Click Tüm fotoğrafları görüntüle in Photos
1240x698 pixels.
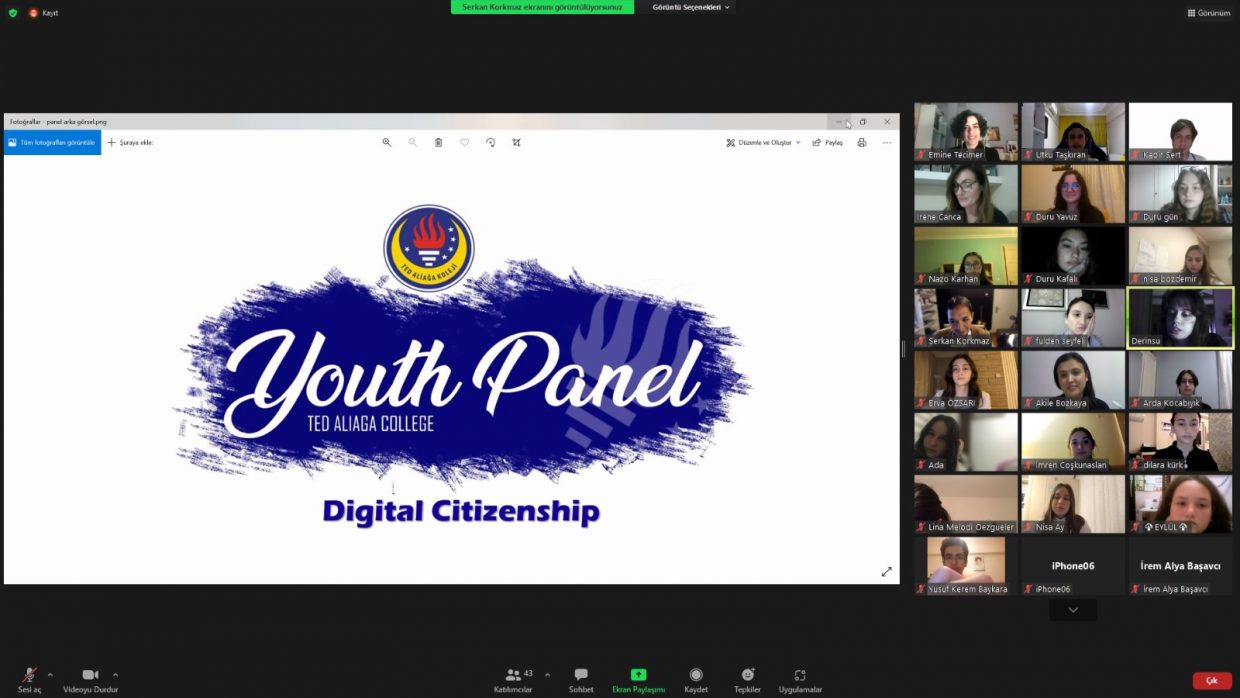click(52, 143)
